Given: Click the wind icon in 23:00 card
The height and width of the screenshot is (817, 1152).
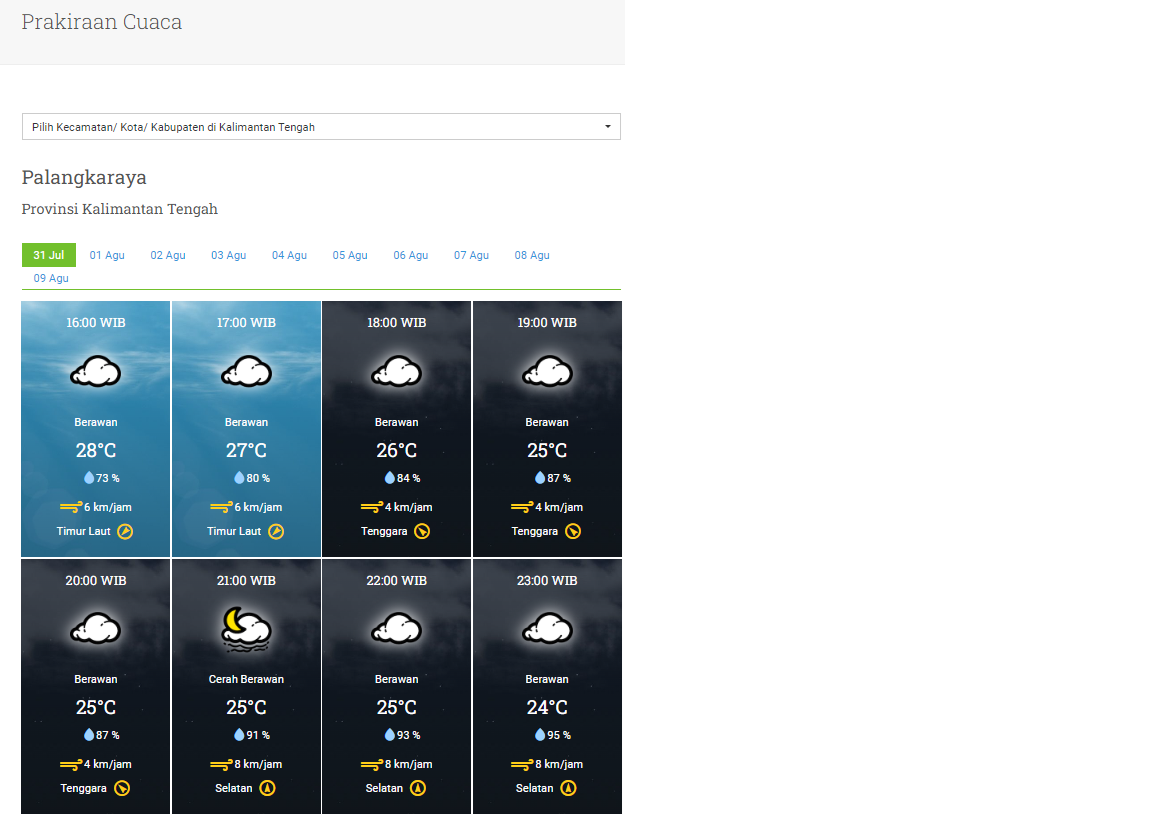Looking at the screenshot, I should pos(522,765).
